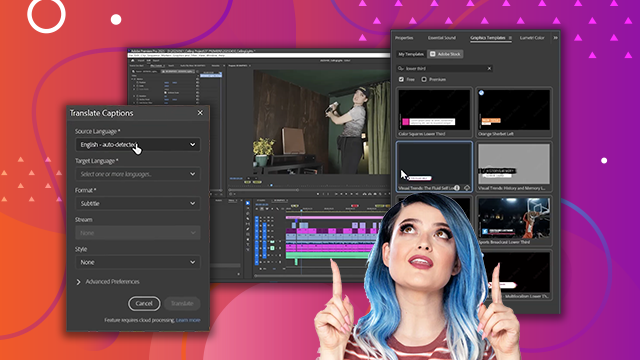The height and width of the screenshot is (360, 640).
Task: Select the green audio clip in timeline
Action: pyautogui.click(x=328, y=256)
